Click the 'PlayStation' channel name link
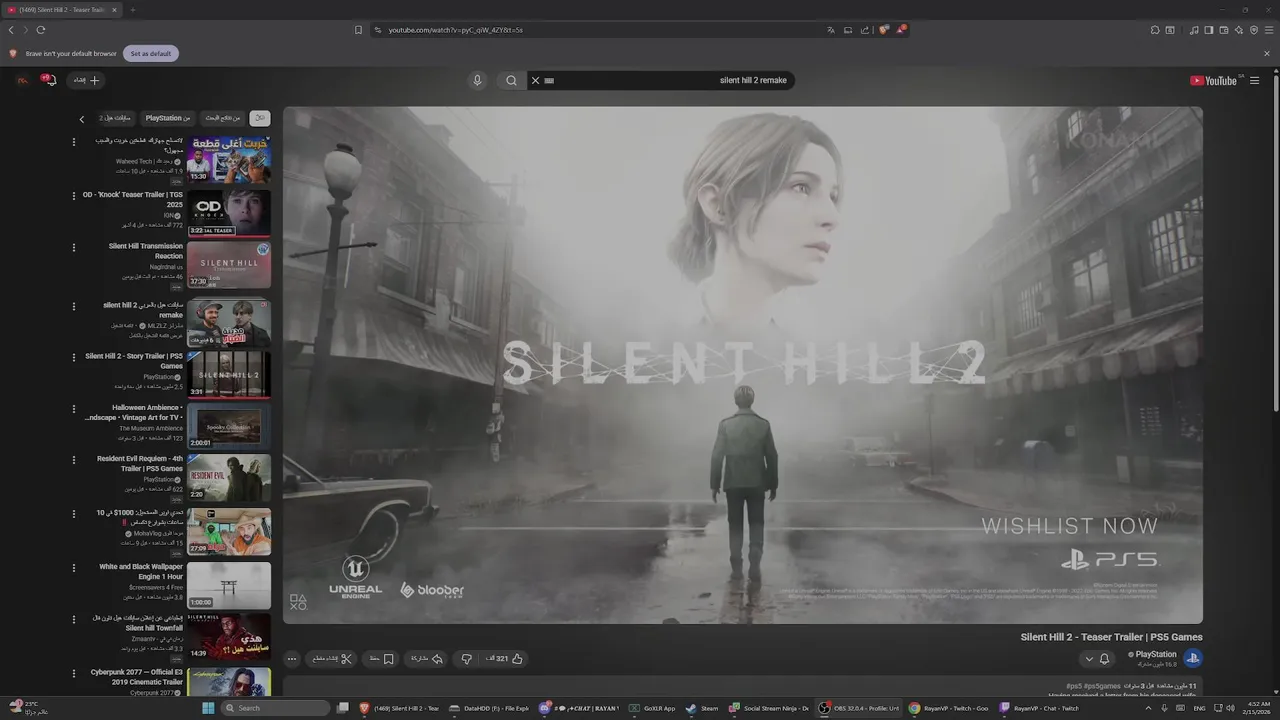 pos(1157,654)
